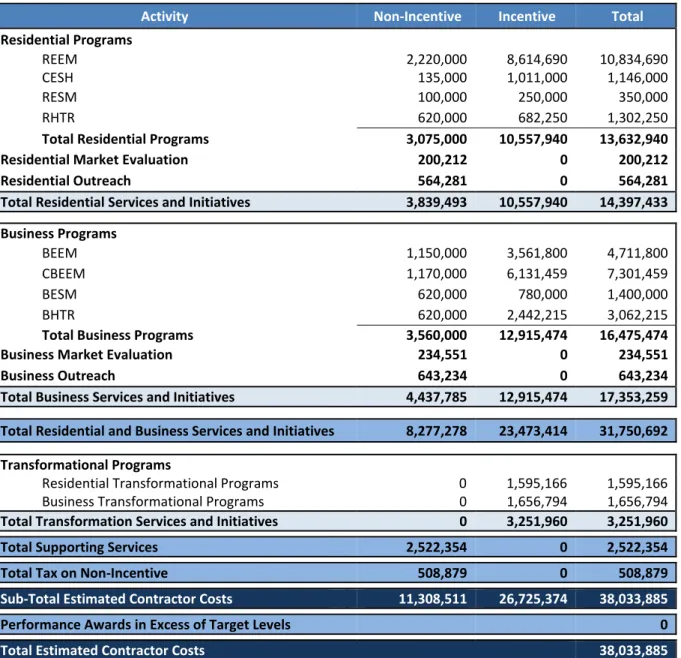Click REEM non-incentive value 2,220,000
This screenshot has width=681, height=658.
tap(436, 59)
